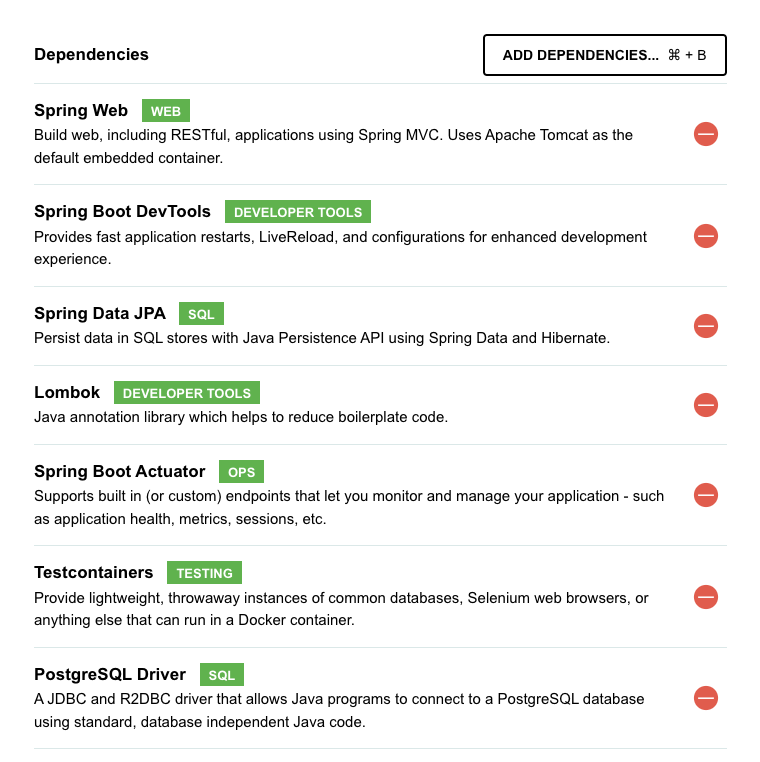The width and height of the screenshot is (760, 762).
Task: Remove the Spring Data JPA dependency
Action: (x=706, y=326)
